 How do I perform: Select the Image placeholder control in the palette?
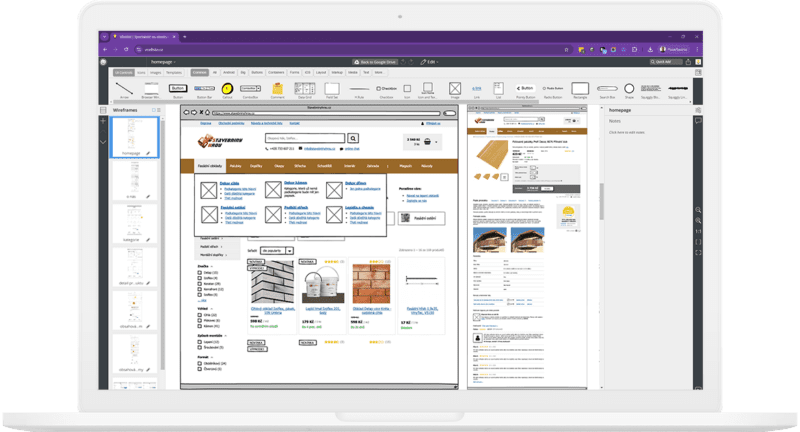click(x=455, y=90)
